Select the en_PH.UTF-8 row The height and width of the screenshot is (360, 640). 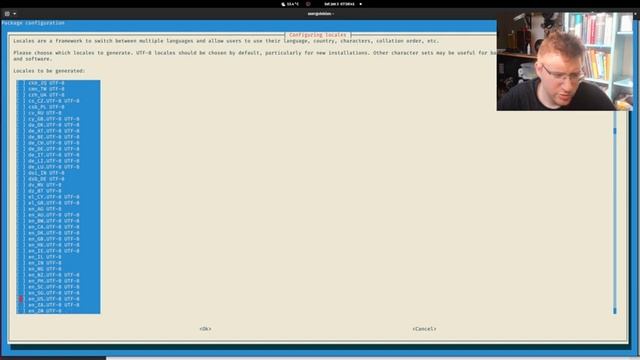point(58,281)
